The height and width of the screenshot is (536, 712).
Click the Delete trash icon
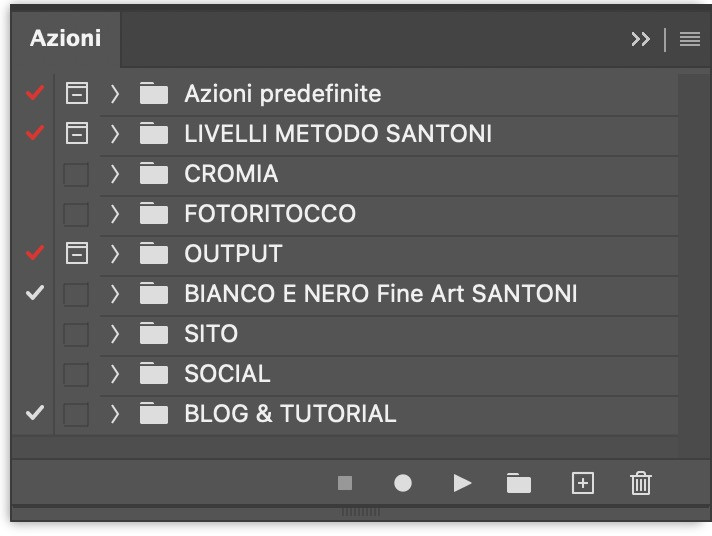(x=641, y=483)
